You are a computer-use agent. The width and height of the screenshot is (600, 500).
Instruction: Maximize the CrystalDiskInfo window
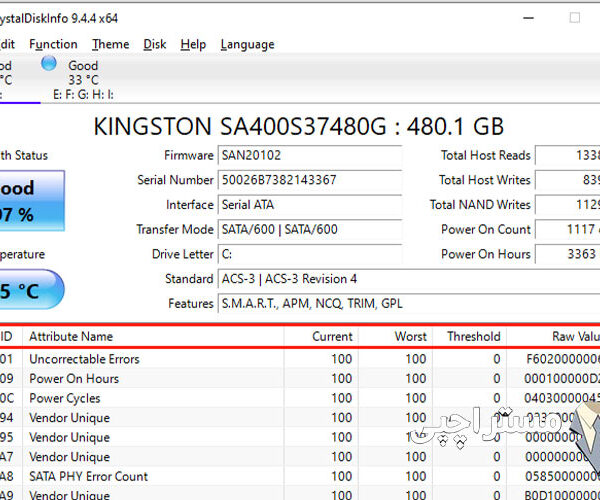coord(574,18)
